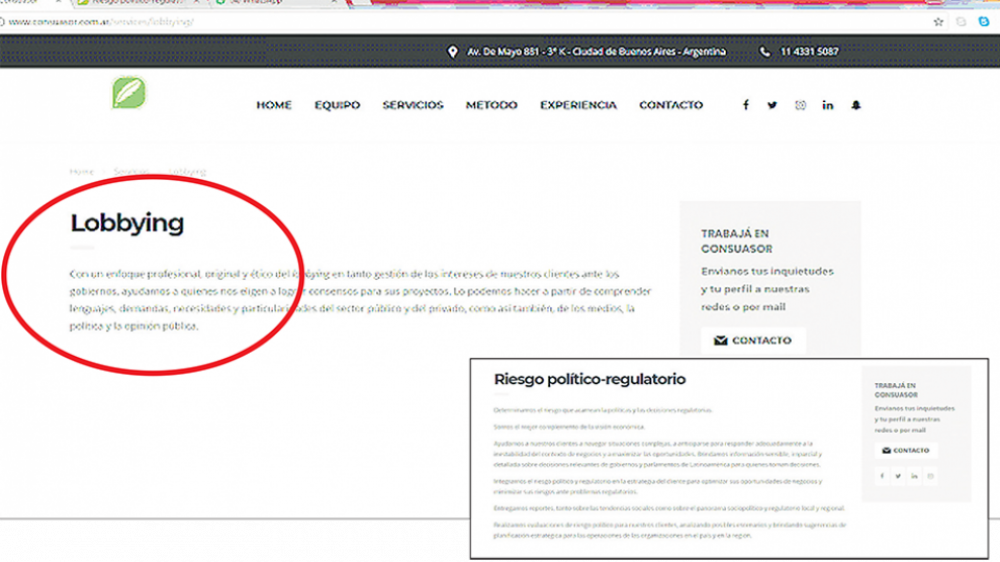Click the Twitter icon in the inset sidebar

(x=898, y=476)
